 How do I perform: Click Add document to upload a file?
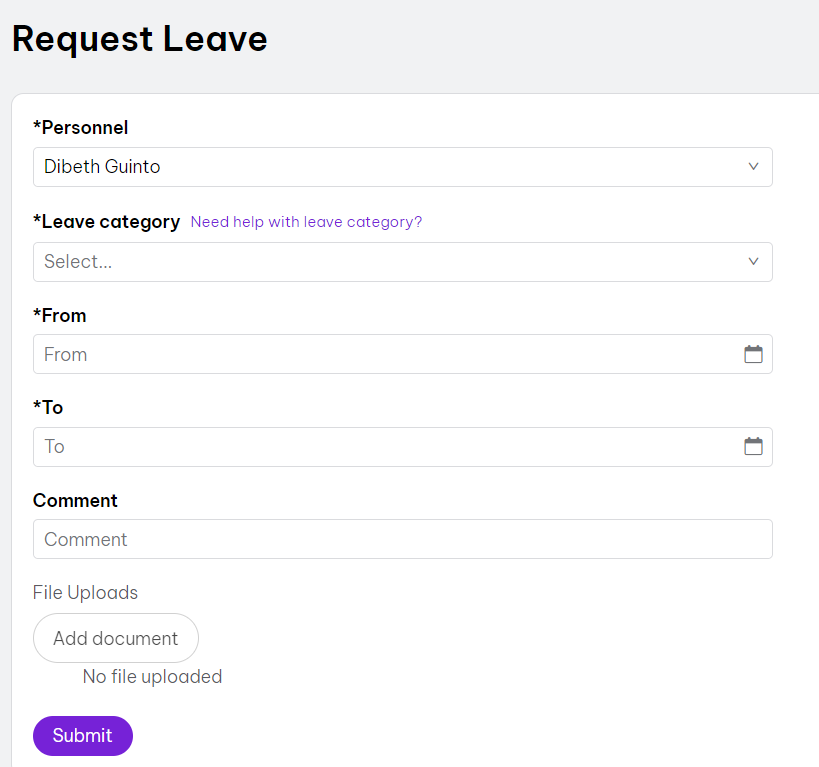click(115, 638)
